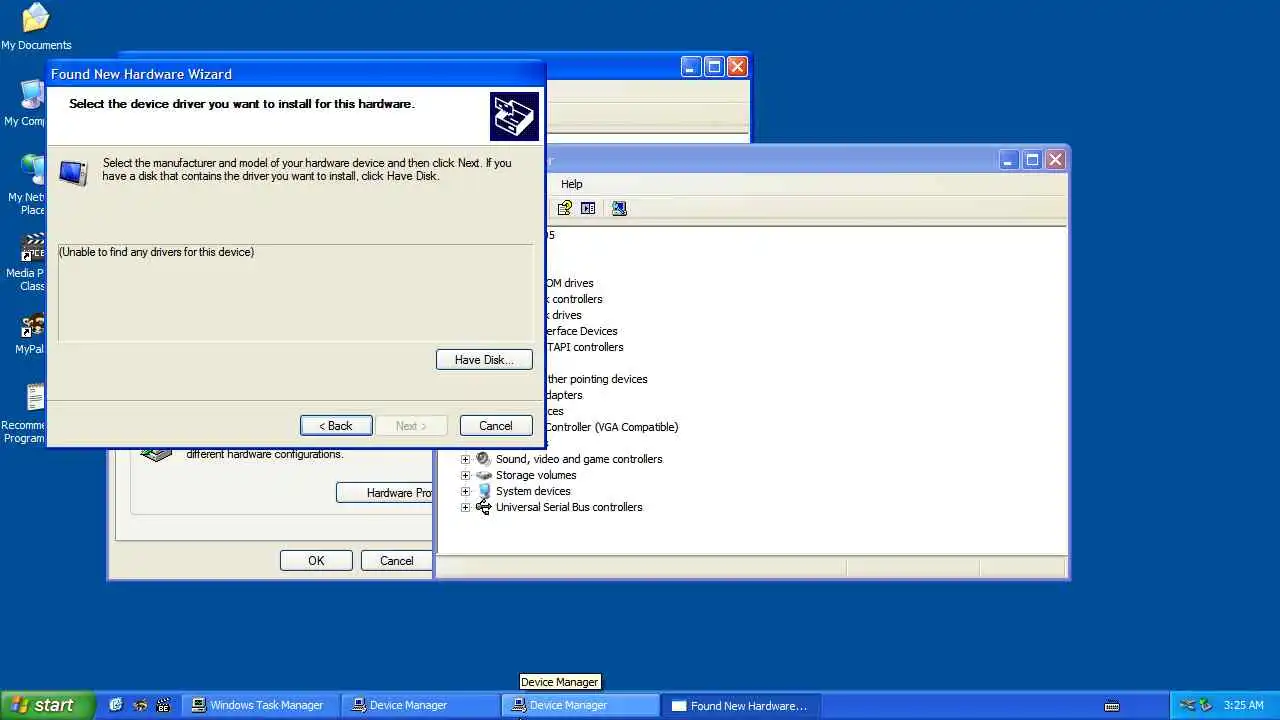Select the Sound, video and game controllers icon
1280x720 pixels.
[484, 459]
